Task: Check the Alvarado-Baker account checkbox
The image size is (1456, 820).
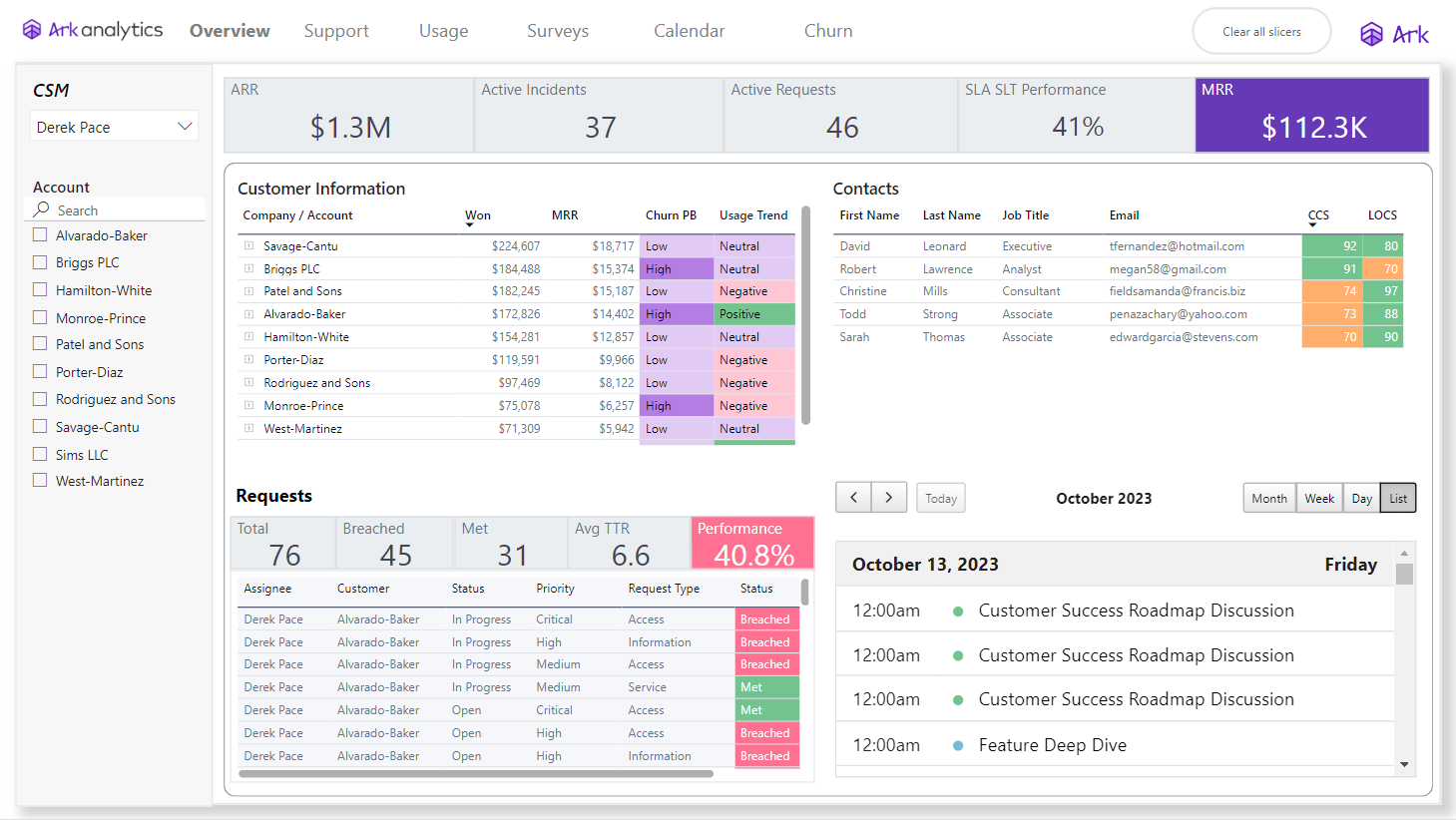Action: (x=39, y=234)
